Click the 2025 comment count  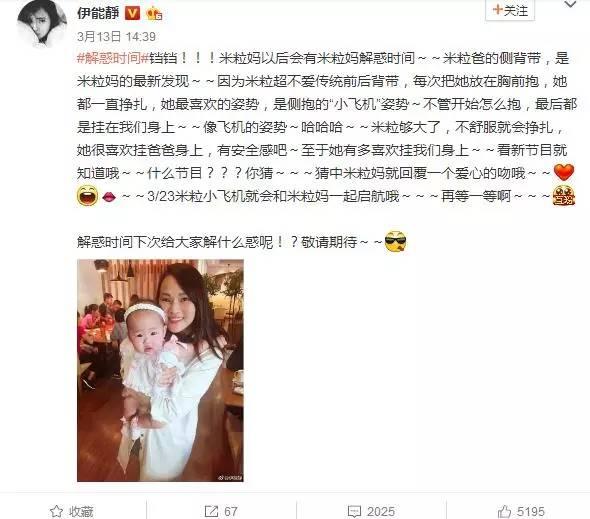coord(381,511)
